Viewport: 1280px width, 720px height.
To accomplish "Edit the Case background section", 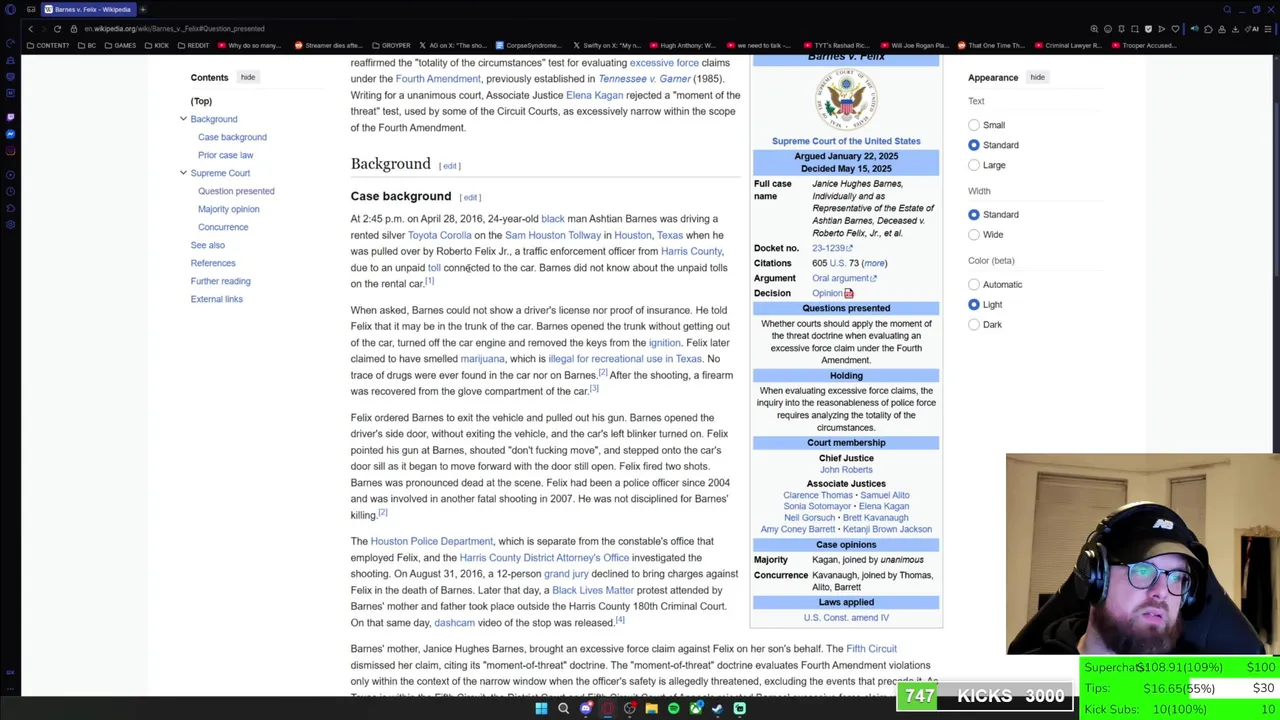I will click(470, 198).
